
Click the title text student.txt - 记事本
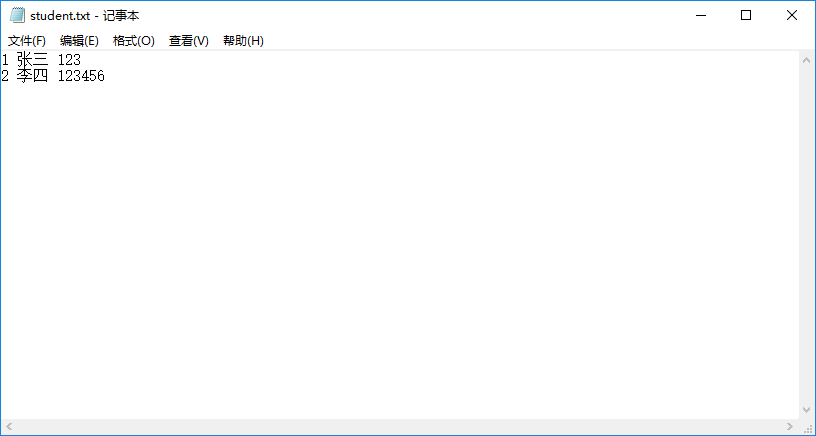click(85, 16)
